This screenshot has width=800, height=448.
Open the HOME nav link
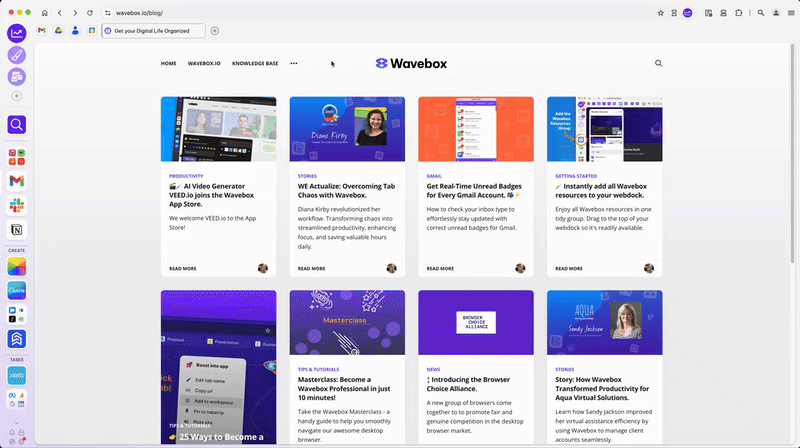pyautogui.click(x=168, y=63)
